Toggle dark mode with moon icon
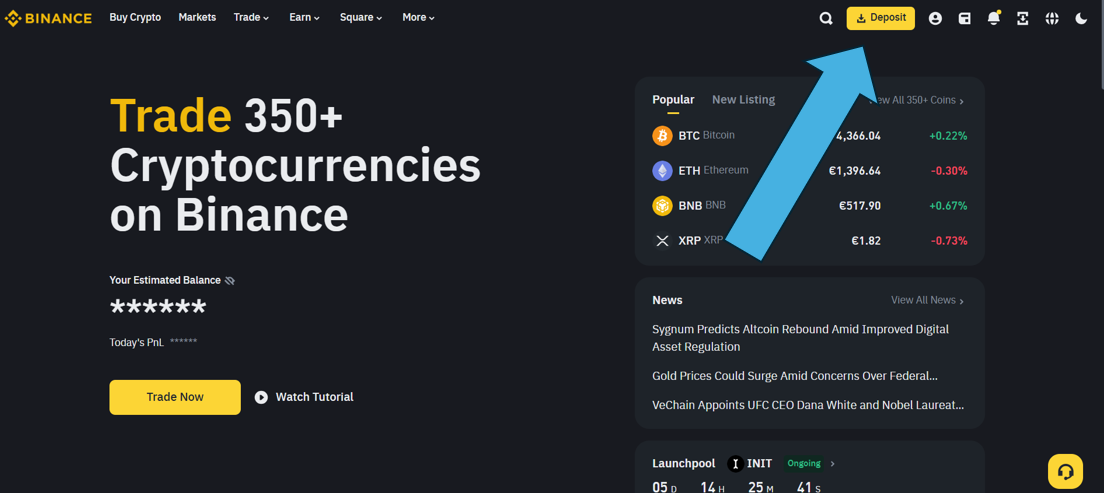 [x=1081, y=18]
